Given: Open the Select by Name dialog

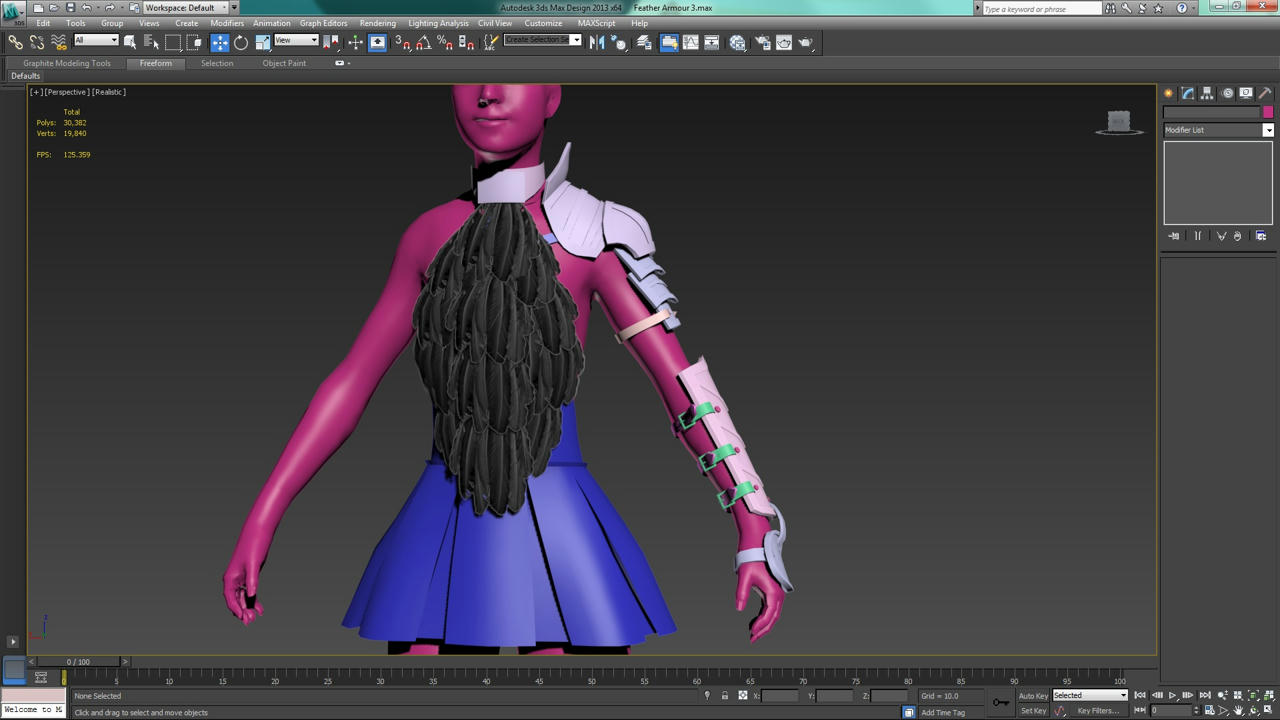Looking at the screenshot, I should [151, 42].
